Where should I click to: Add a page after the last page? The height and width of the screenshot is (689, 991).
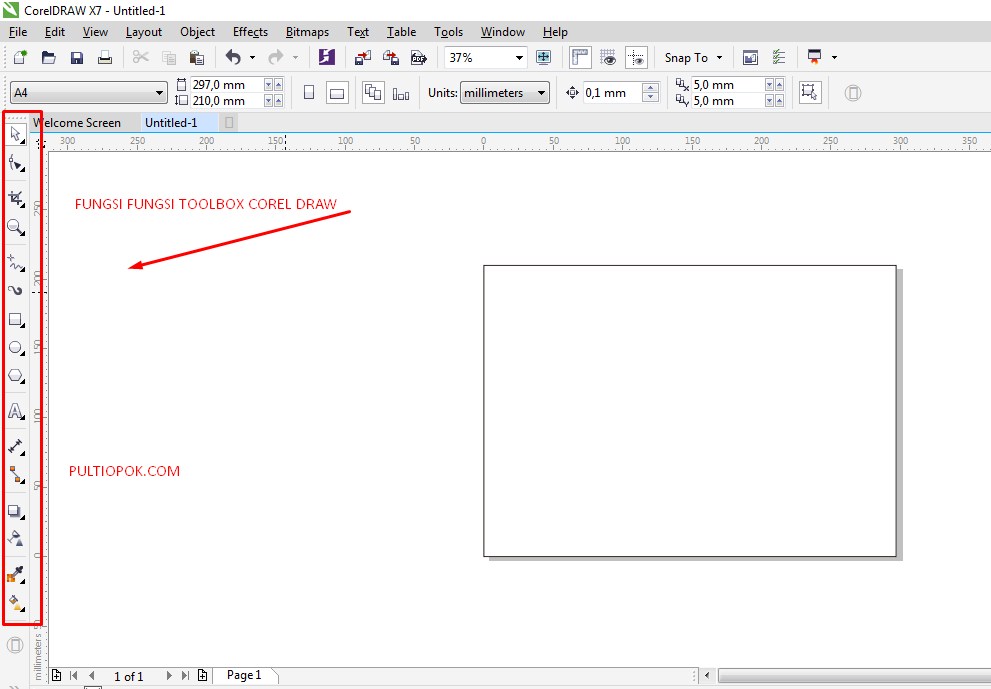click(202, 676)
